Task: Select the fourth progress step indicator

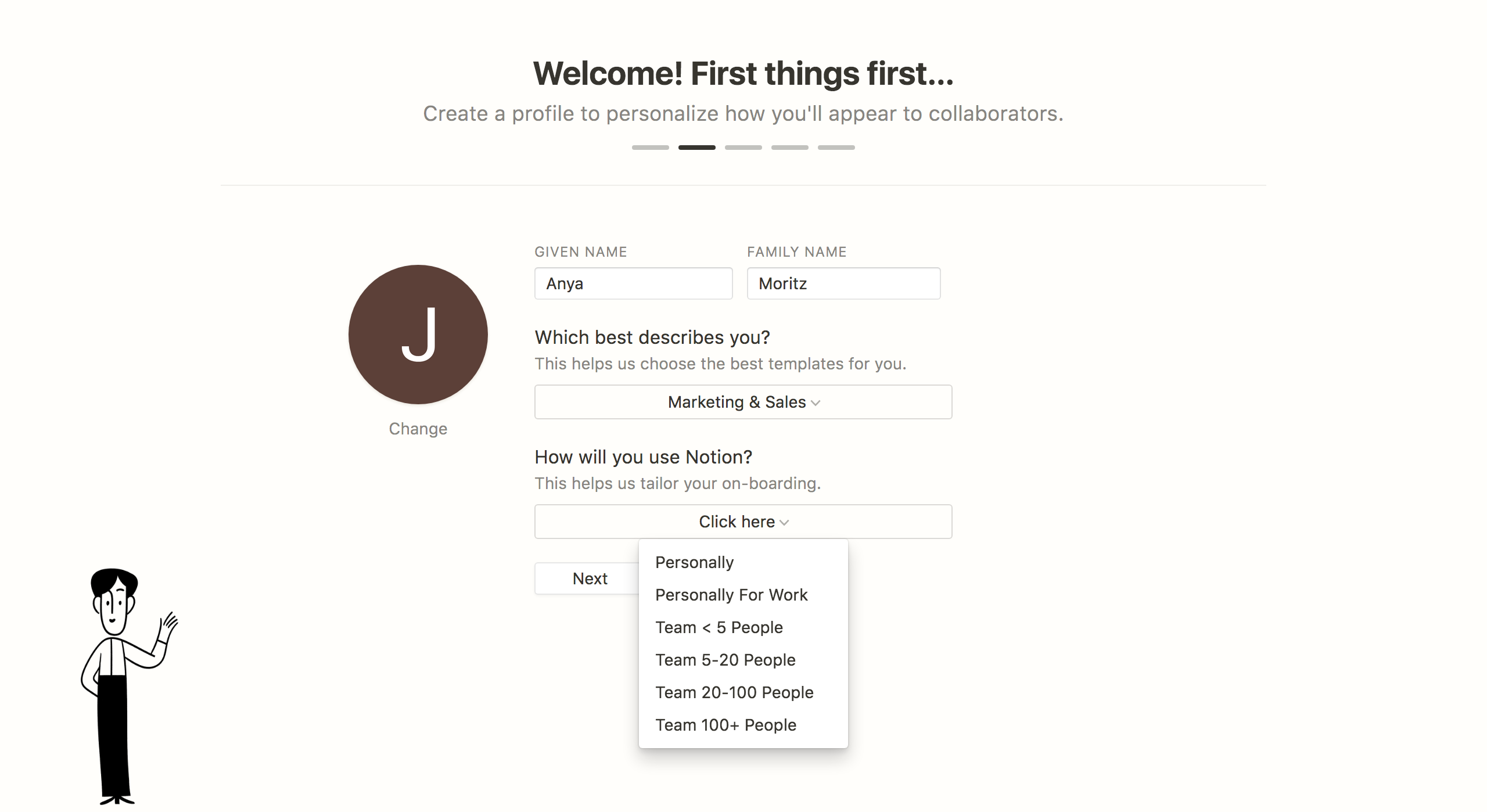Action: click(x=790, y=148)
